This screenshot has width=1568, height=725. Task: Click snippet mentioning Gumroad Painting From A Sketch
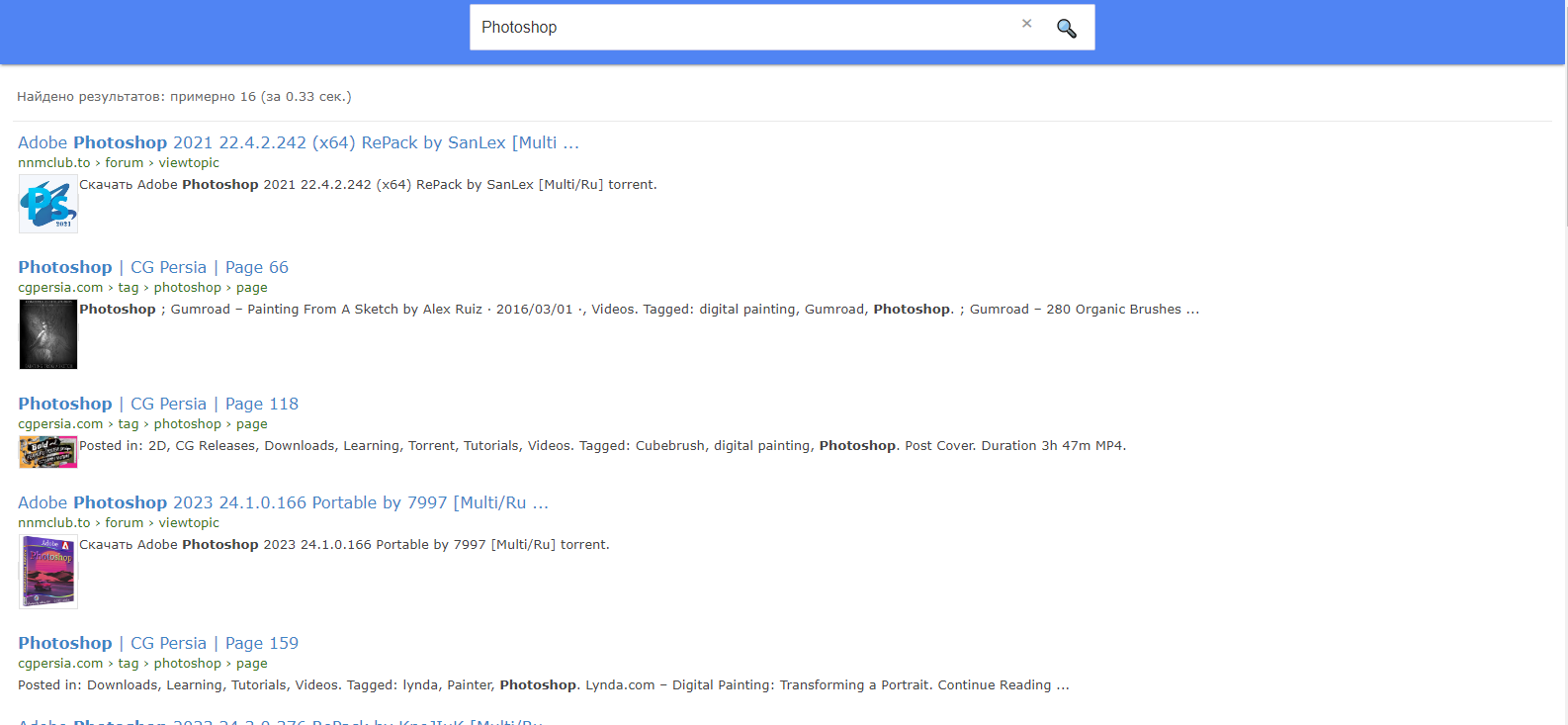(639, 310)
